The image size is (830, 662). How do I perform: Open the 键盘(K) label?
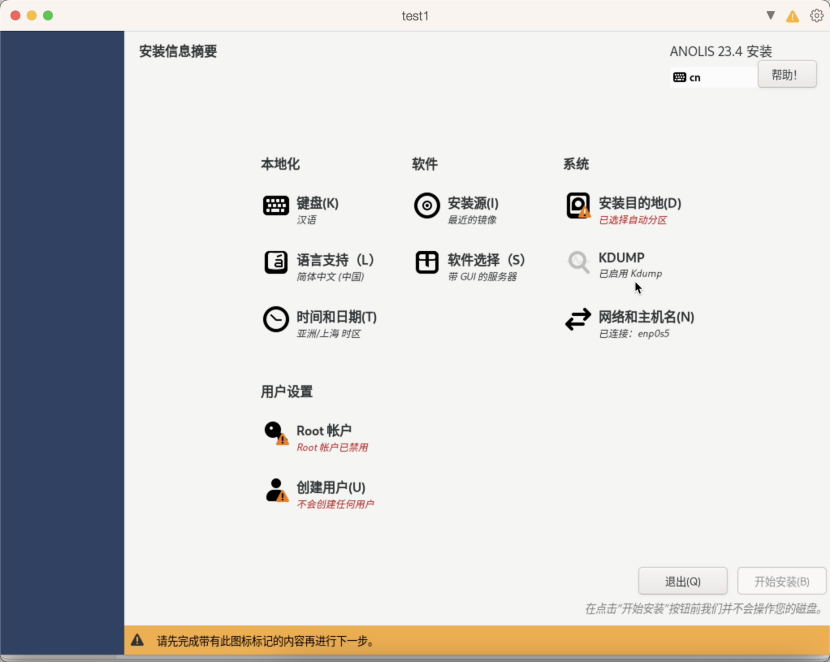point(317,203)
